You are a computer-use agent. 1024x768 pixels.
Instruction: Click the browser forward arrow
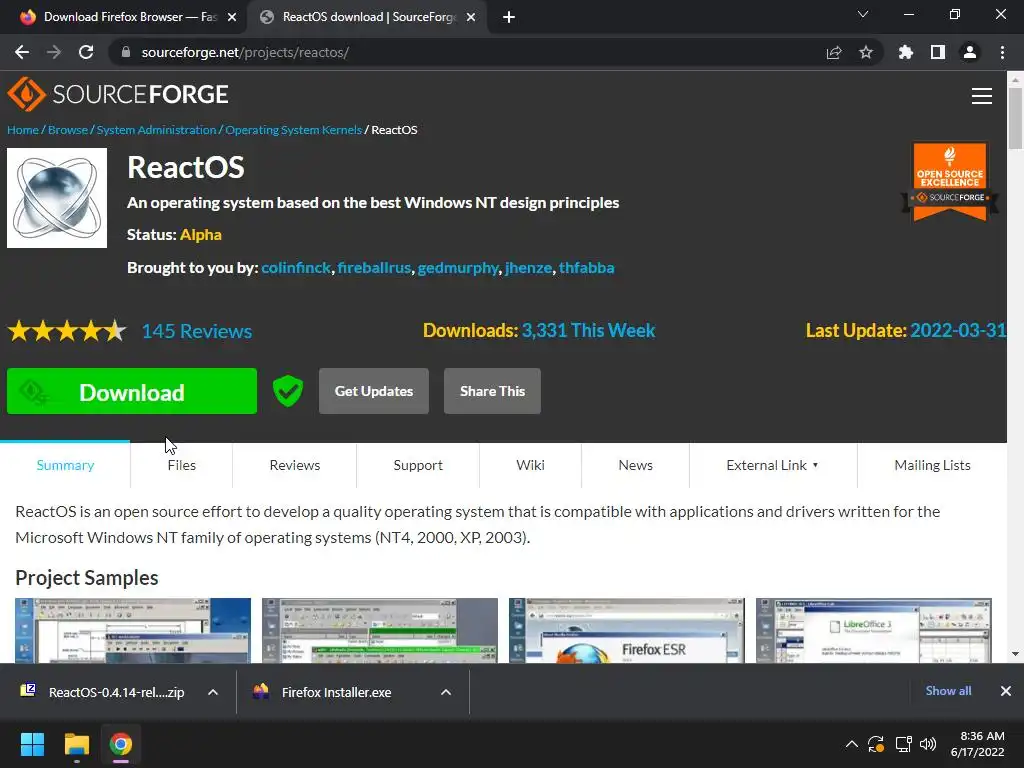[x=54, y=52]
